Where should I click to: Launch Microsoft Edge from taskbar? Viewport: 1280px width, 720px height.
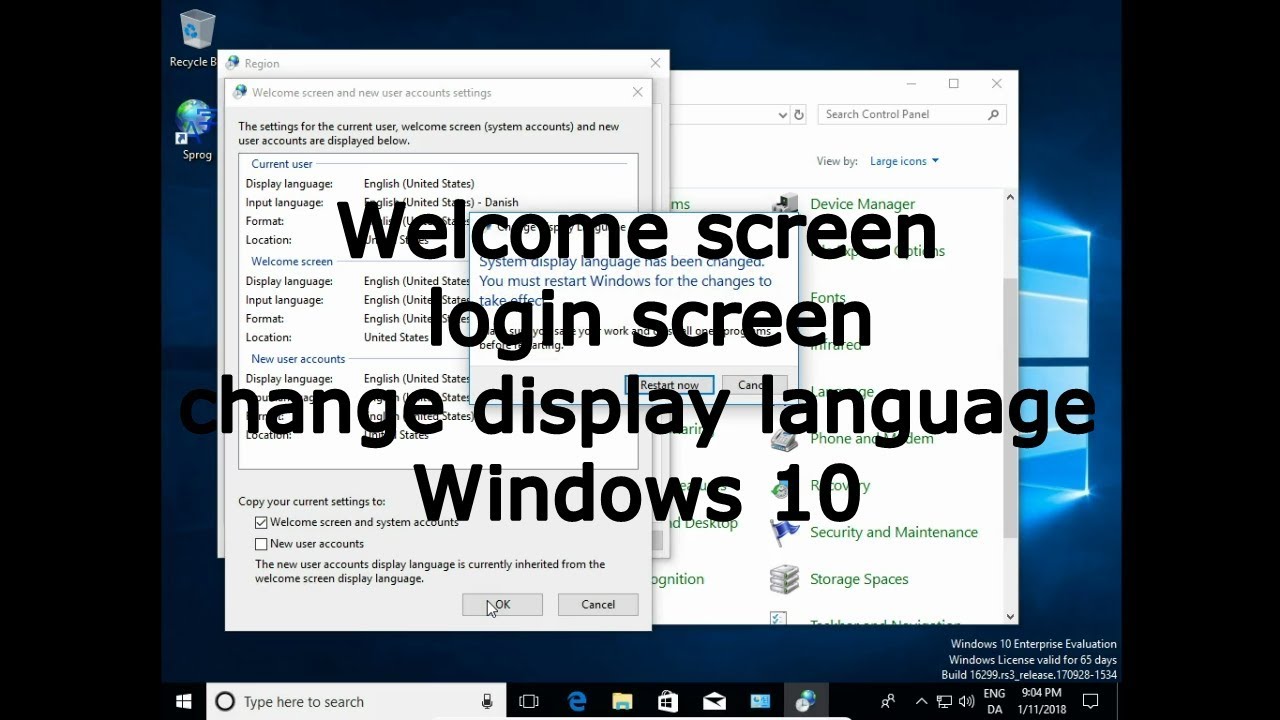575,702
